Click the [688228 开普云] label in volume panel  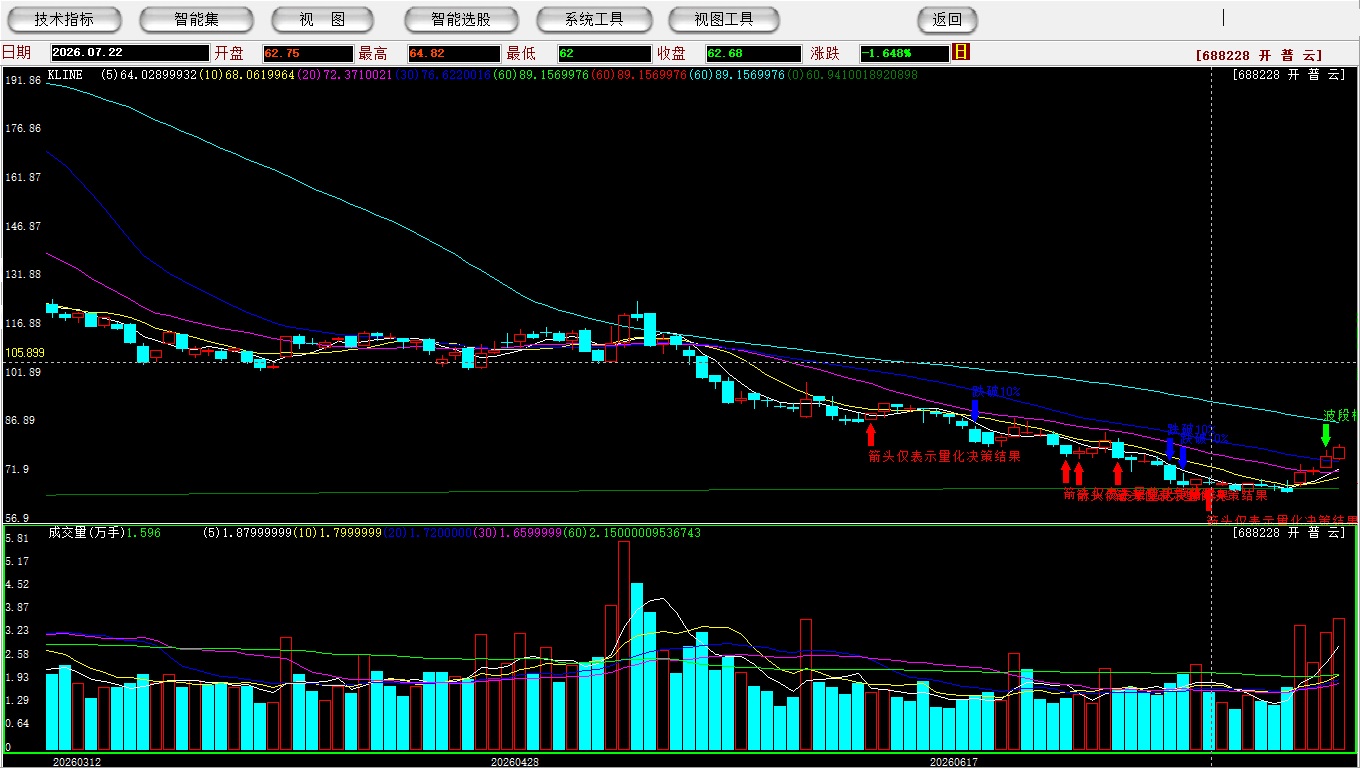(1289, 533)
